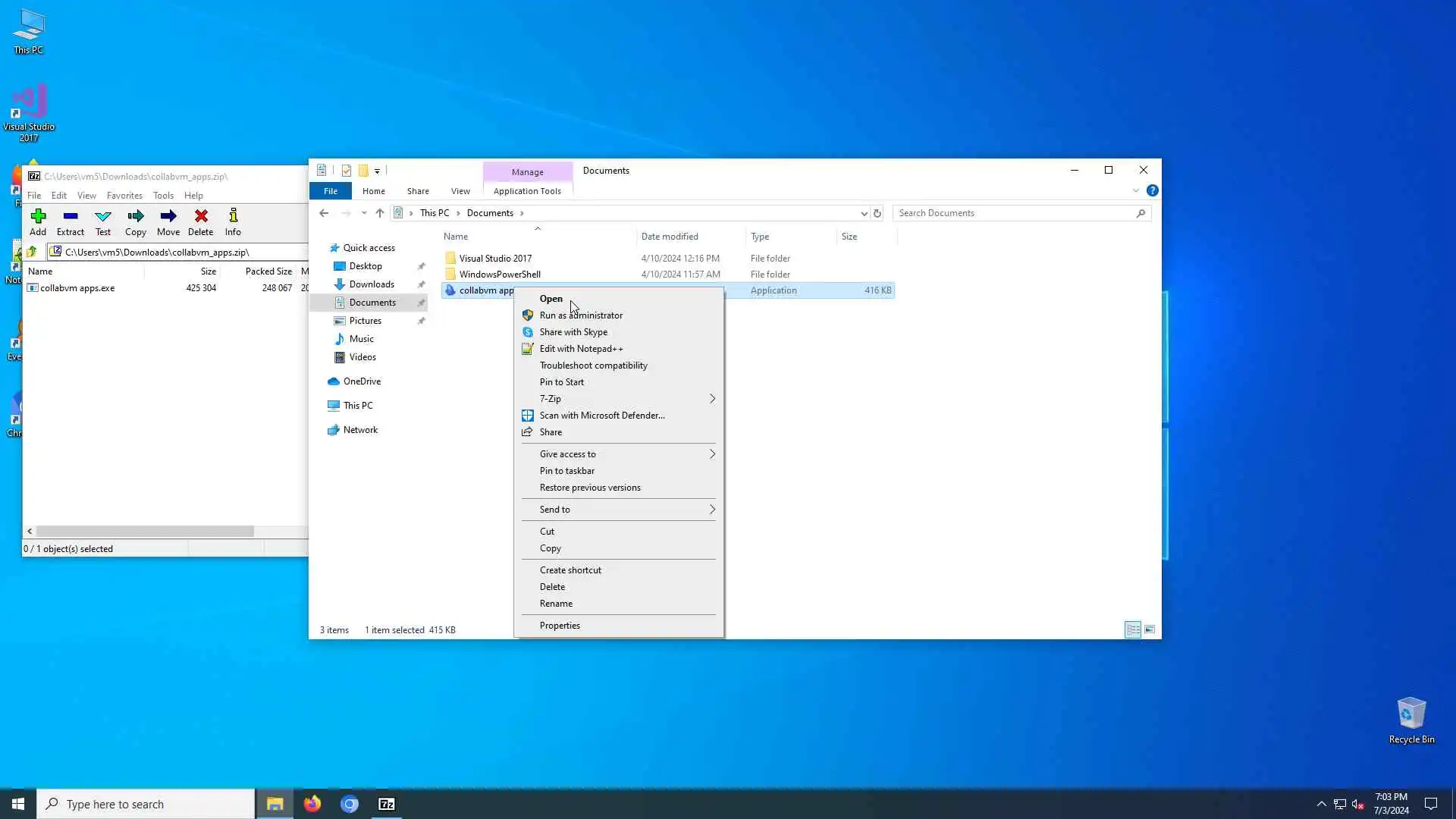
Task: Click the 7-Zip Add toolbar icon
Action: (x=38, y=222)
